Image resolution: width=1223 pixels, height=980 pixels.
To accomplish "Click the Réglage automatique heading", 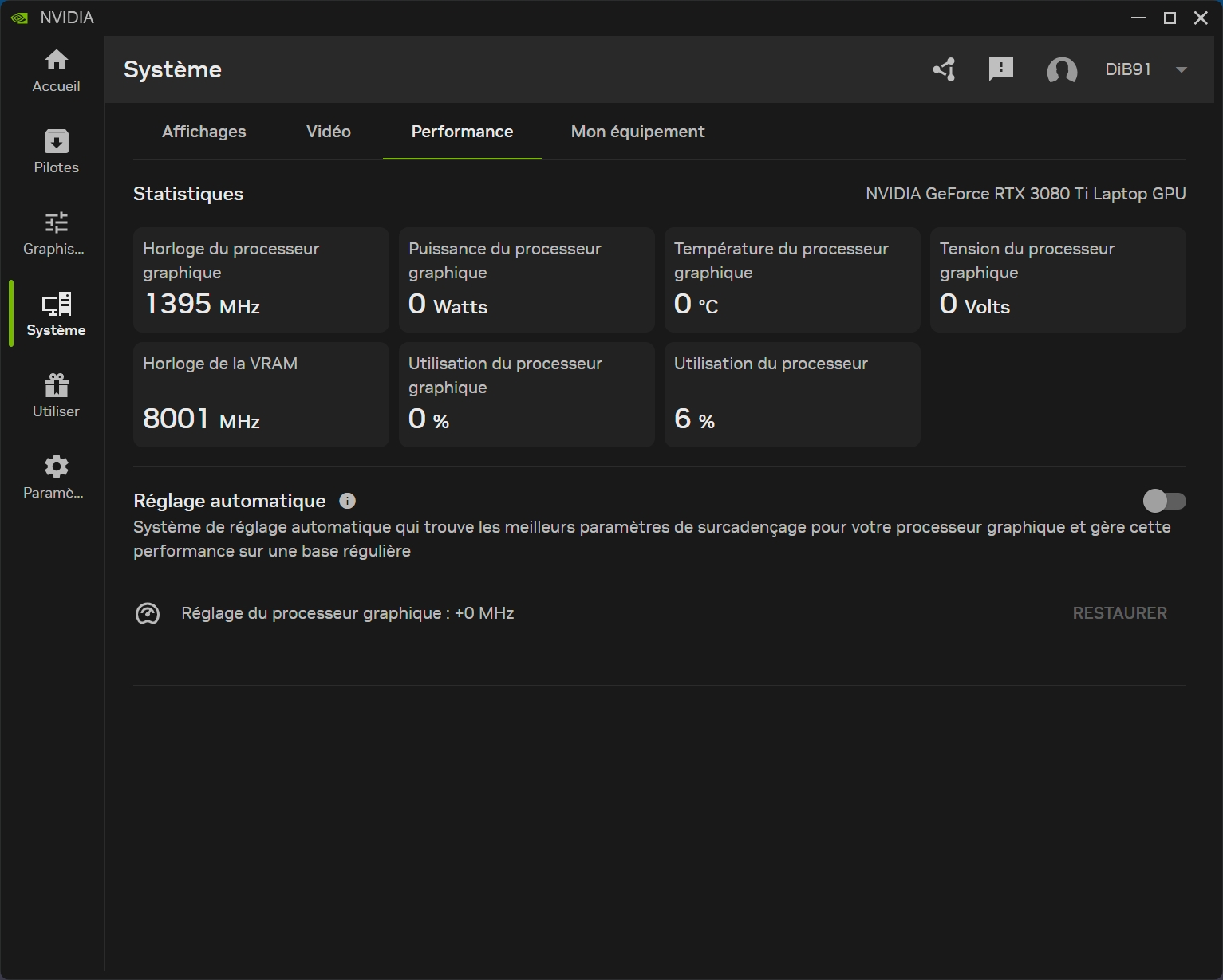I will tap(230, 501).
